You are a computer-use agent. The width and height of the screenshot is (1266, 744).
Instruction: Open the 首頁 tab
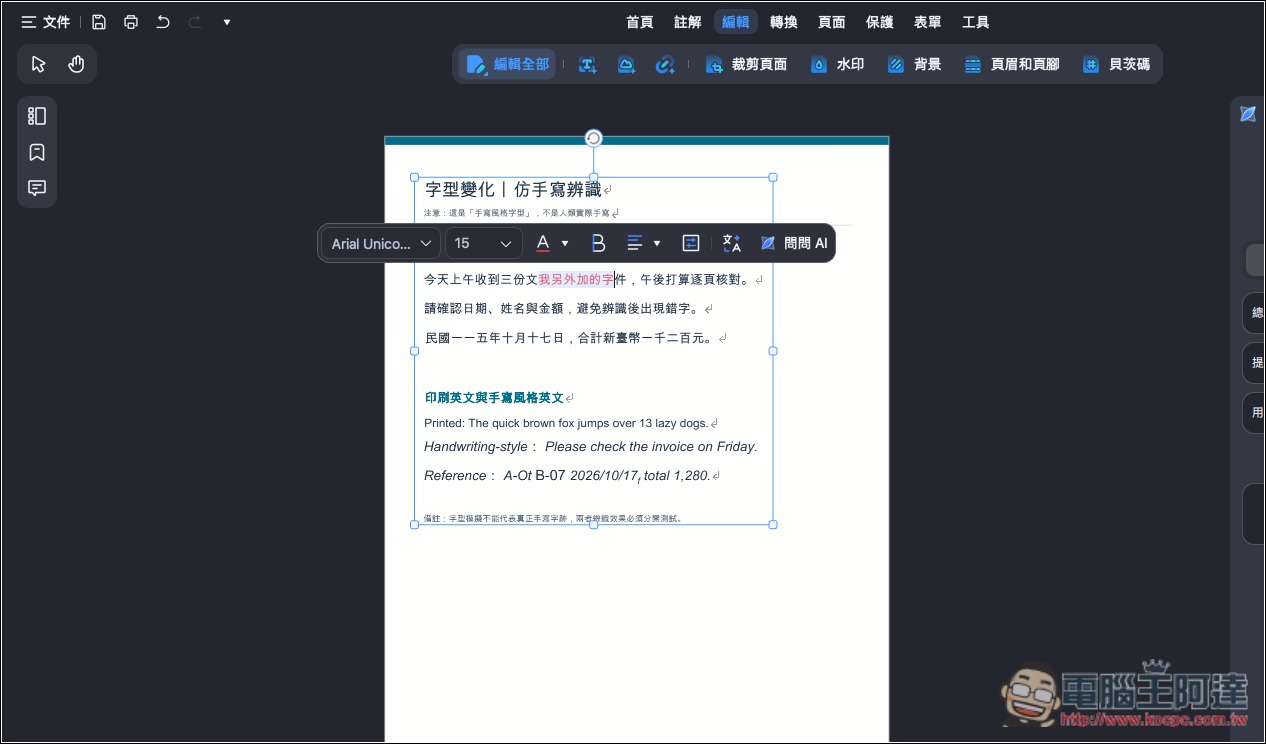coord(640,22)
